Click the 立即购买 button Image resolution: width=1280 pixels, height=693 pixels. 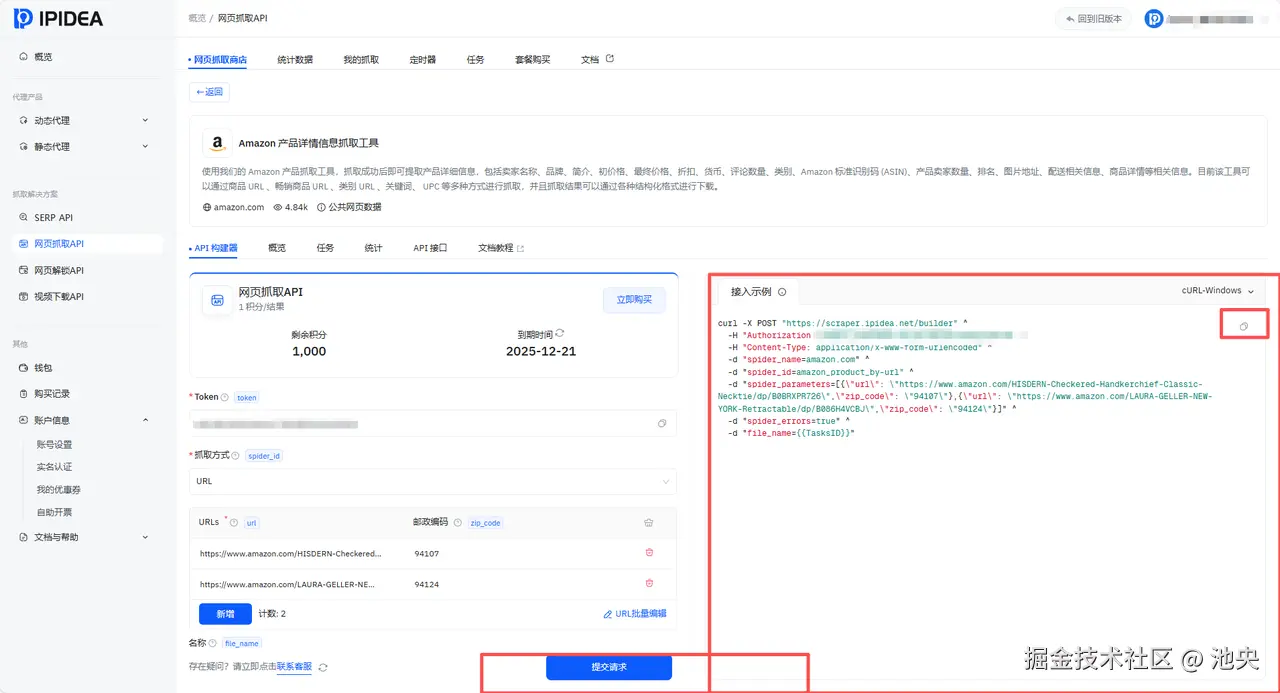click(634, 299)
